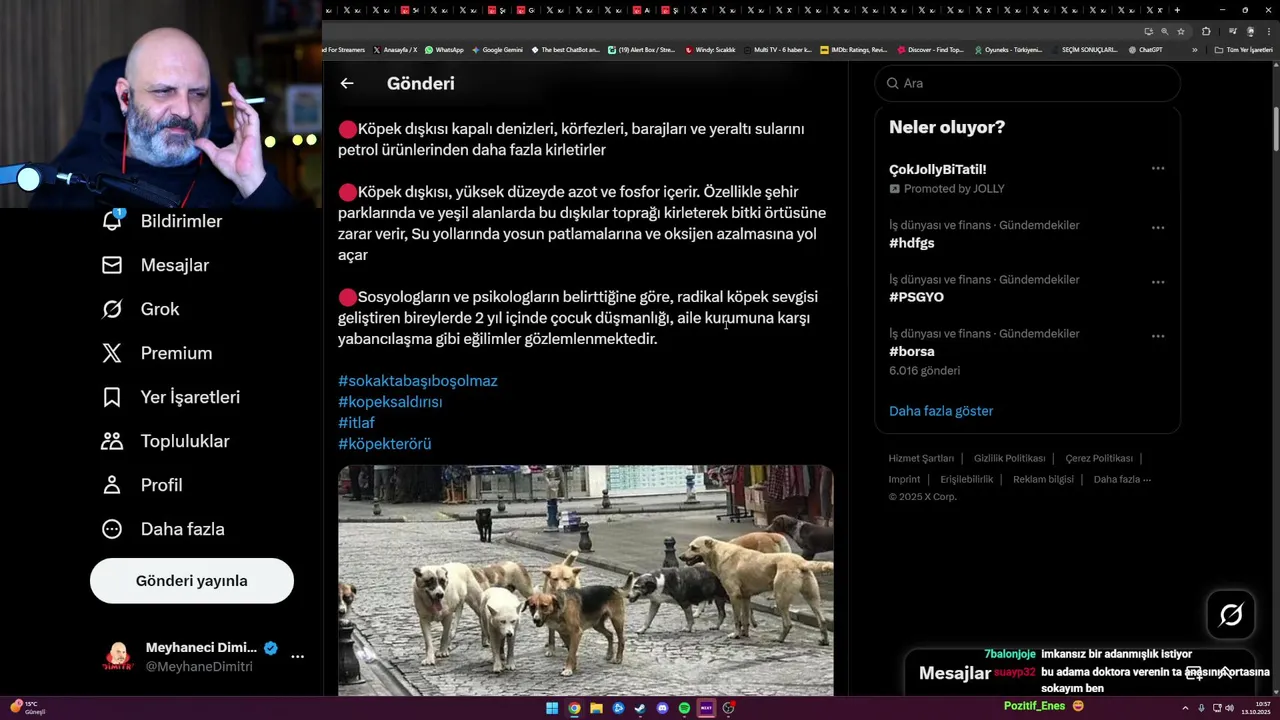Click the Ara search input field
This screenshot has height=720, width=1280.
point(1028,83)
